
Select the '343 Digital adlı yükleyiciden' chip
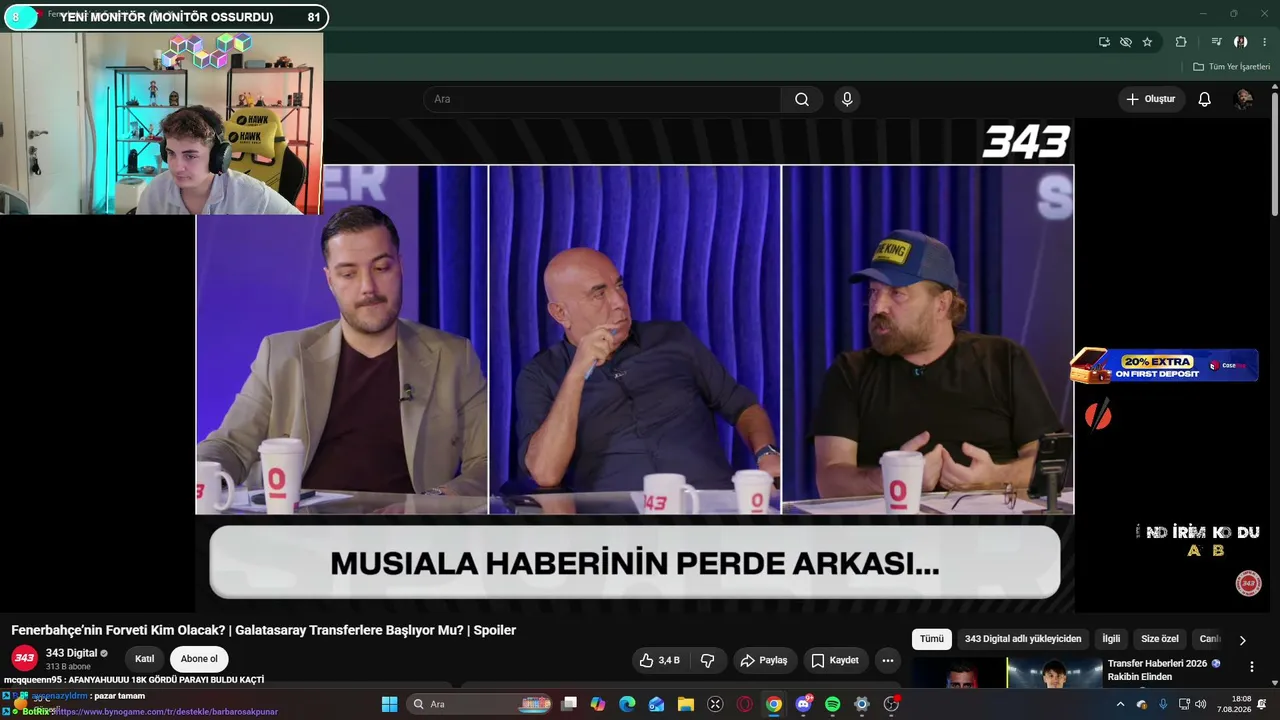(1023, 639)
